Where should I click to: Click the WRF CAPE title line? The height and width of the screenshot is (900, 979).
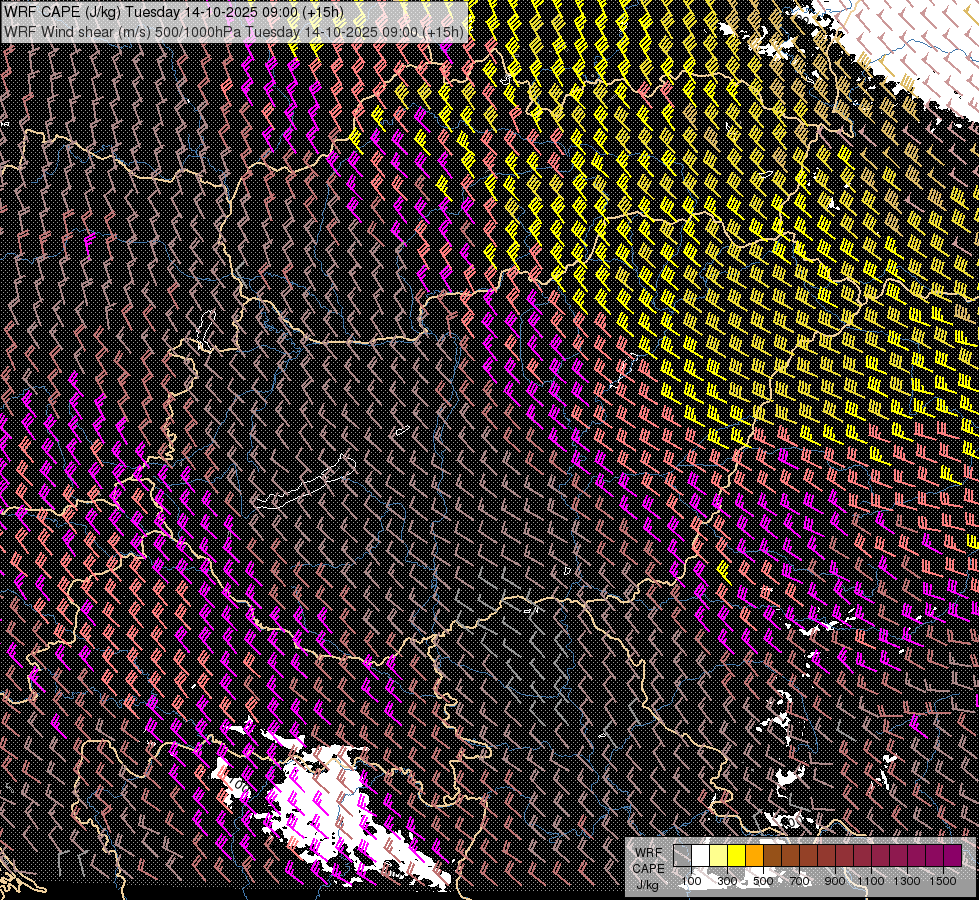[174, 11]
